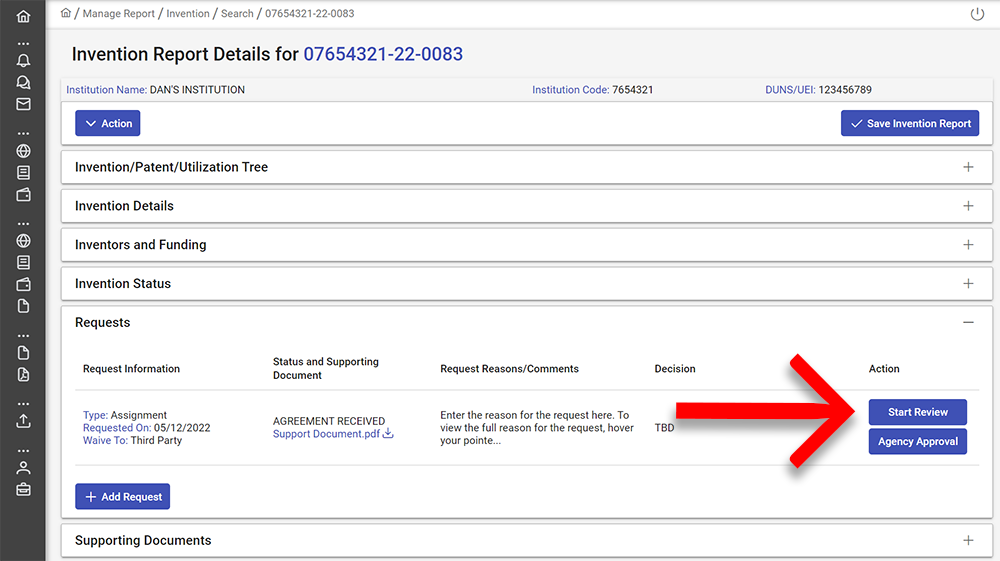Open the chat messages icon in sidebar
This screenshot has width=1000, height=561.
[23, 82]
